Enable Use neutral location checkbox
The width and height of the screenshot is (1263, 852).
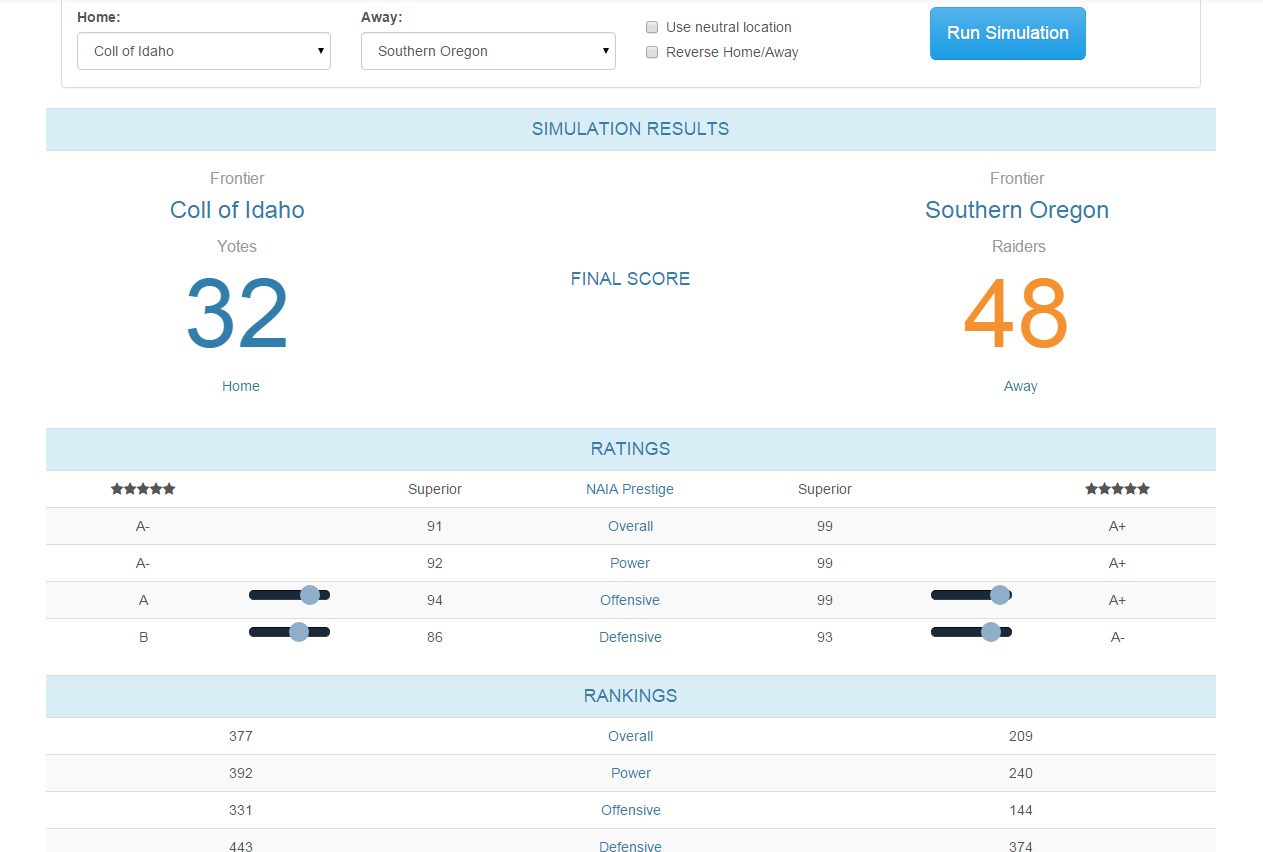(x=652, y=27)
